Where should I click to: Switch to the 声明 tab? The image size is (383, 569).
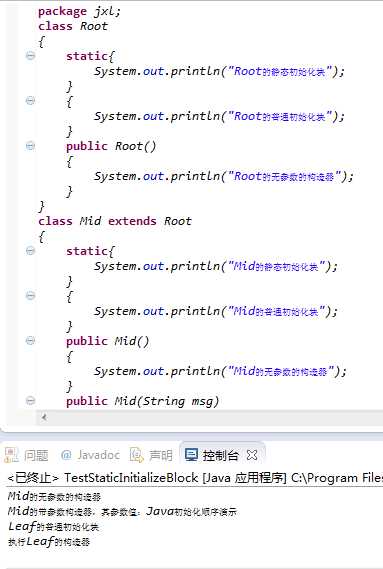(x=151, y=455)
